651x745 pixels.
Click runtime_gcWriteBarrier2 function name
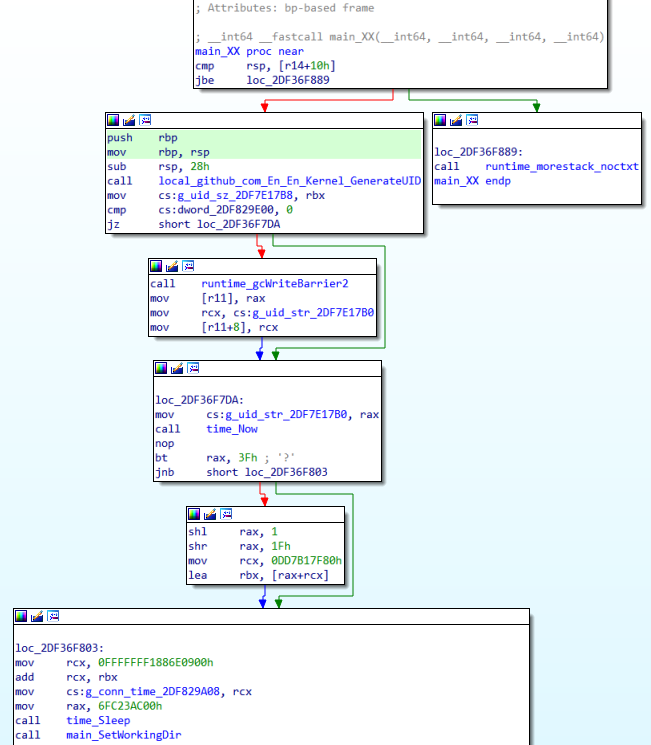[274, 284]
